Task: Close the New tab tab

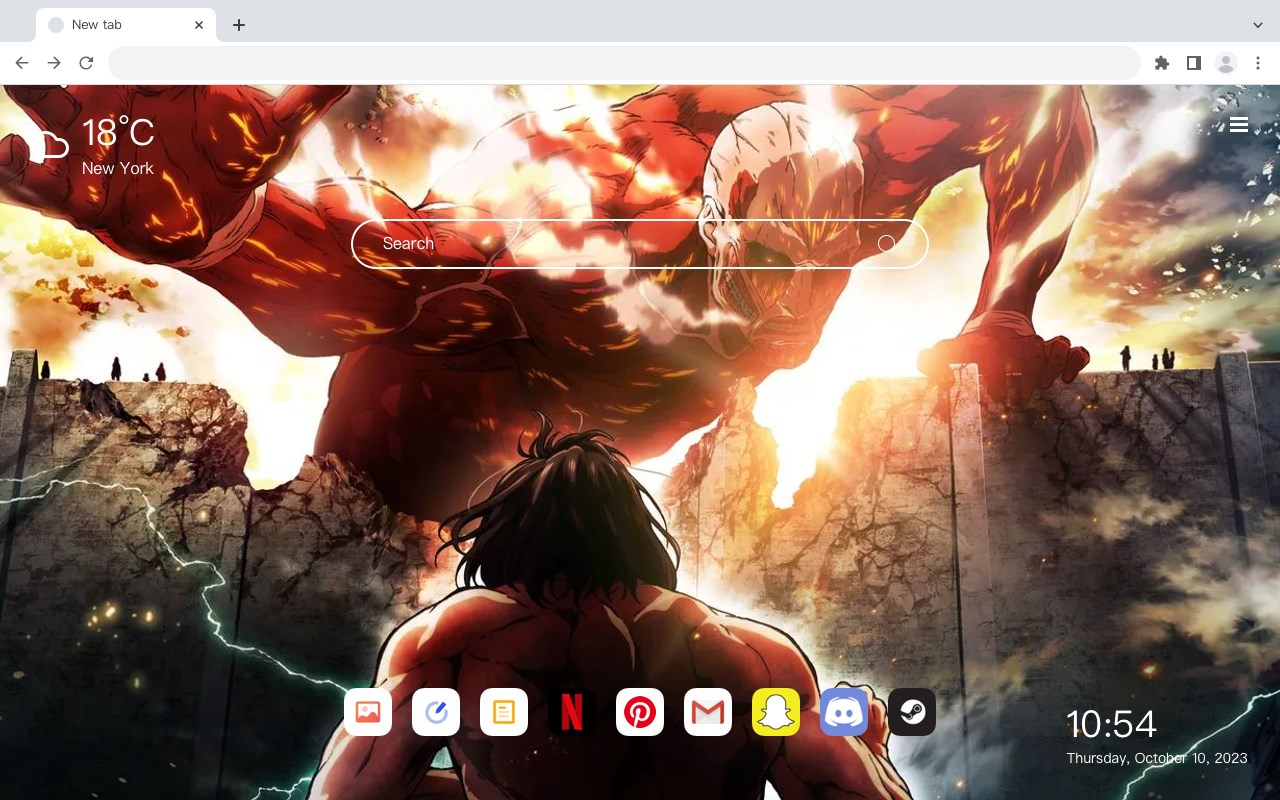Action: [199, 25]
